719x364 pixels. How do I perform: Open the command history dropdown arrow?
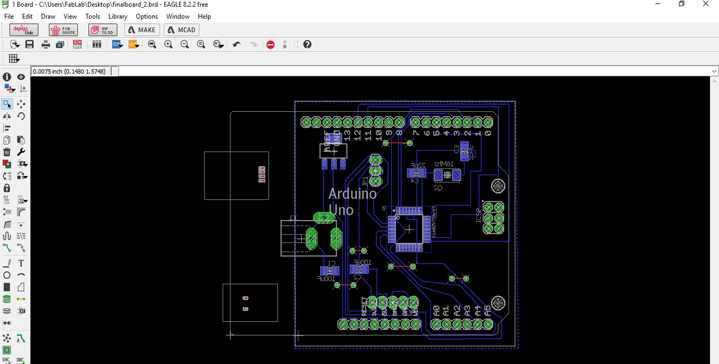click(x=713, y=72)
